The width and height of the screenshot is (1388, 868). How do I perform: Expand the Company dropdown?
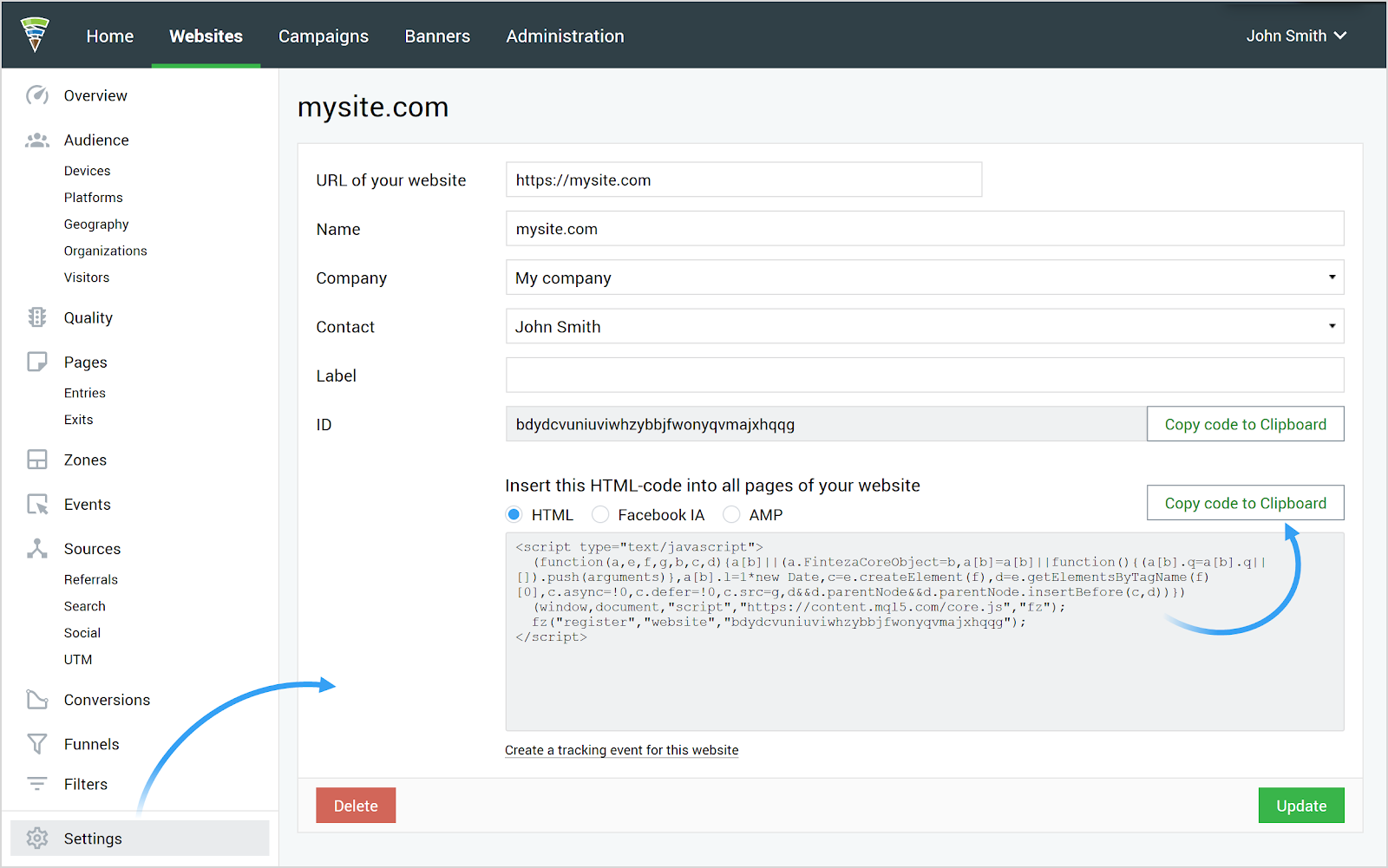pos(924,277)
